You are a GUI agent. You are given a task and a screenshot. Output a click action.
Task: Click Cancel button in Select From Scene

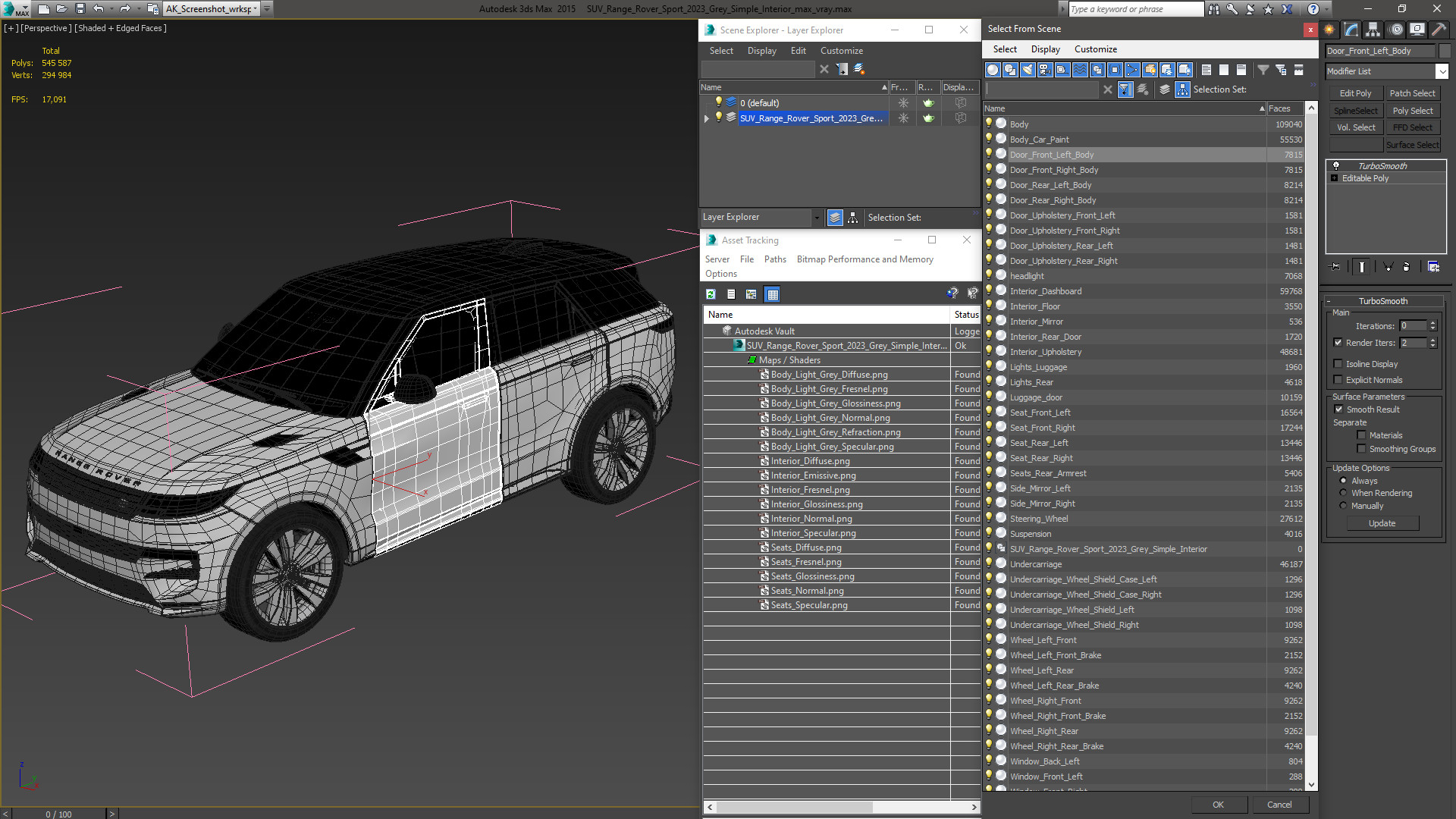pyautogui.click(x=1279, y=805)
